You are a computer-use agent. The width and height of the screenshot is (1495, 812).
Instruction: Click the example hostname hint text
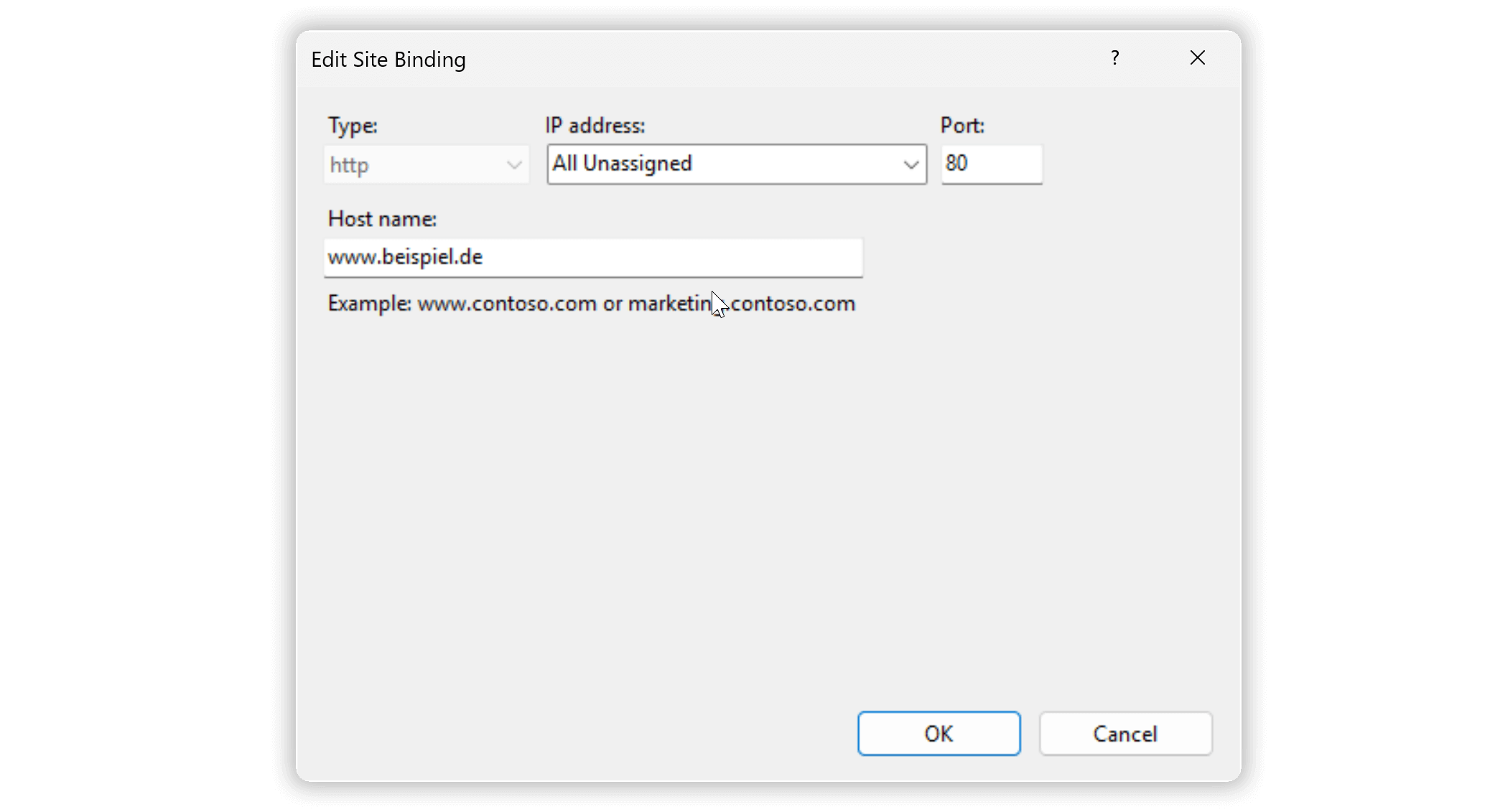tap(590, 303)
